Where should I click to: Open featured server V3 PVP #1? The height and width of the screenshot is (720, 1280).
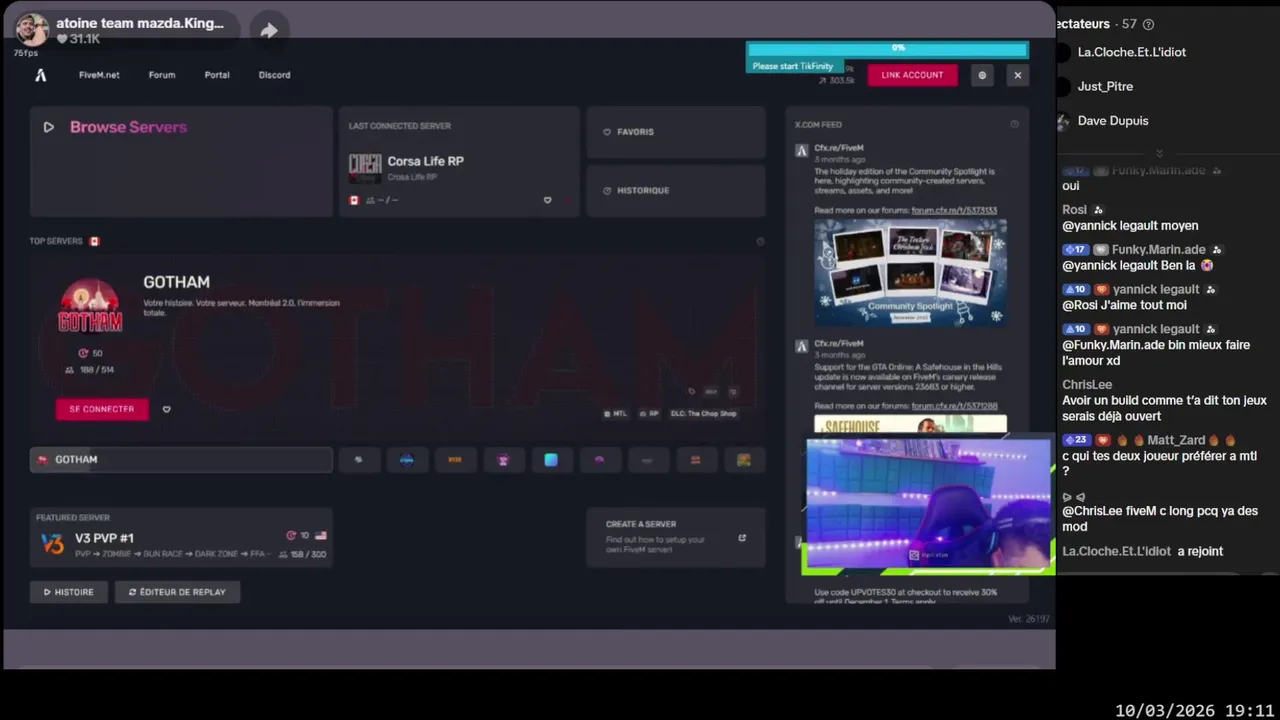(181, 538)
